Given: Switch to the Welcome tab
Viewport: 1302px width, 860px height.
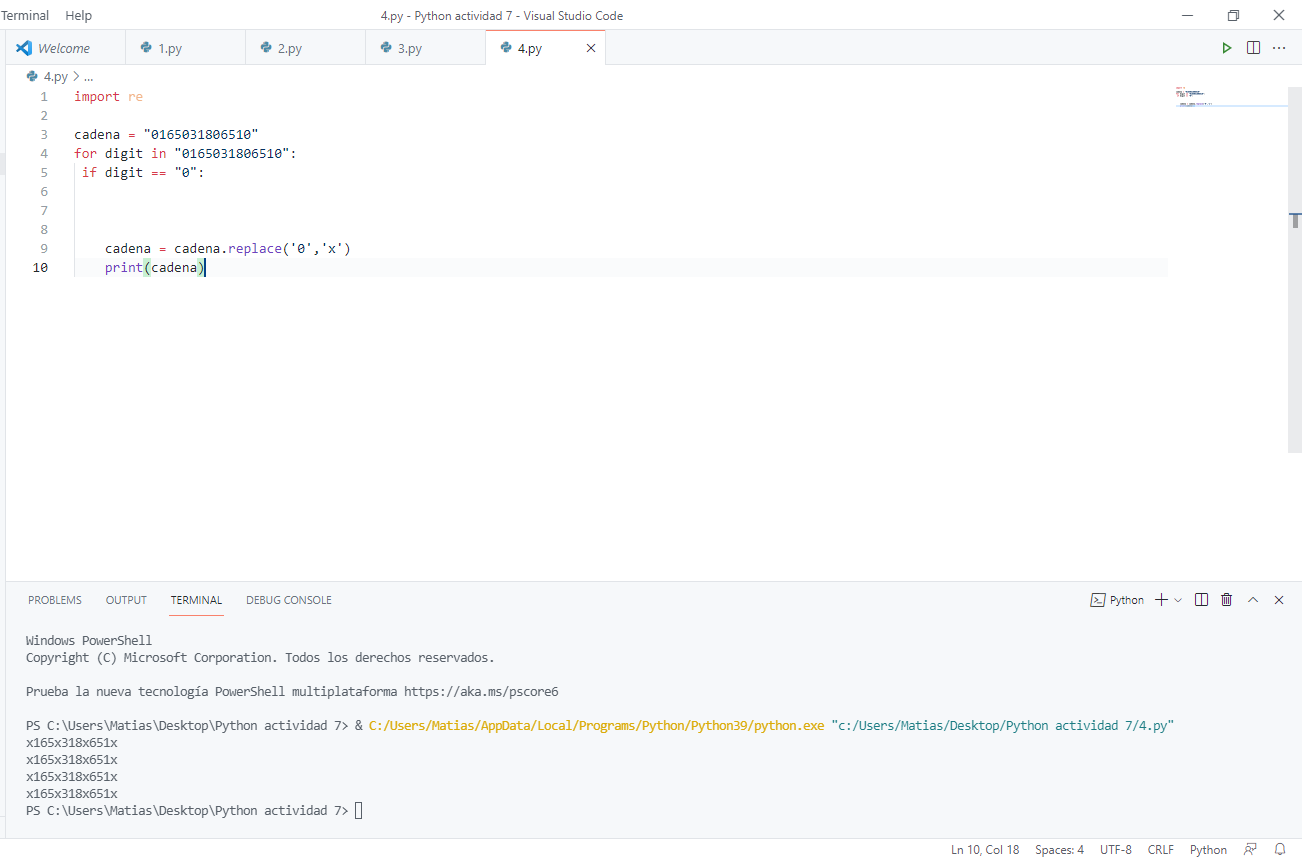Looking at the screenshot, I should (65, 48).
